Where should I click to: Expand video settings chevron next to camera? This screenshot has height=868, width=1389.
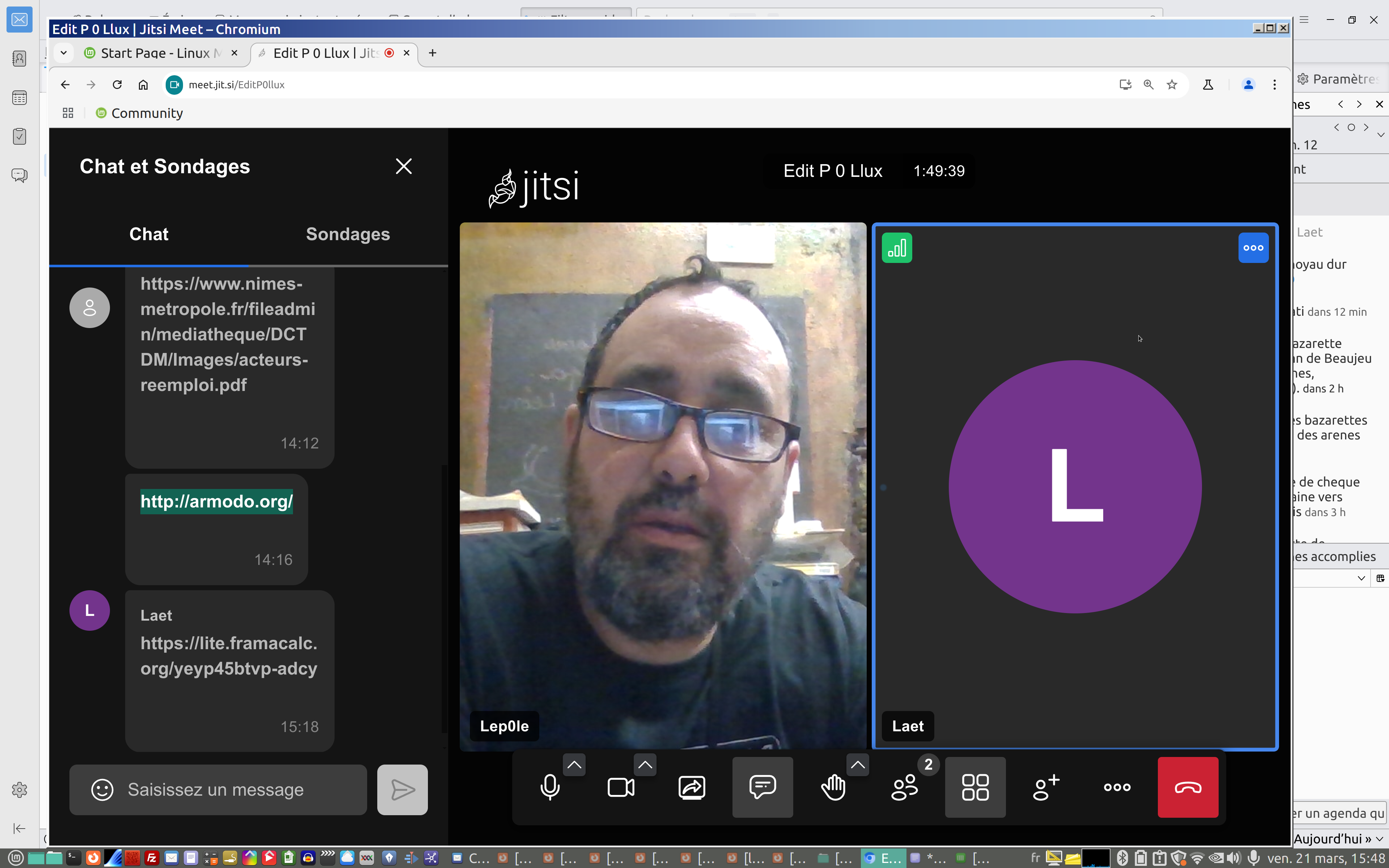(645, 765)
